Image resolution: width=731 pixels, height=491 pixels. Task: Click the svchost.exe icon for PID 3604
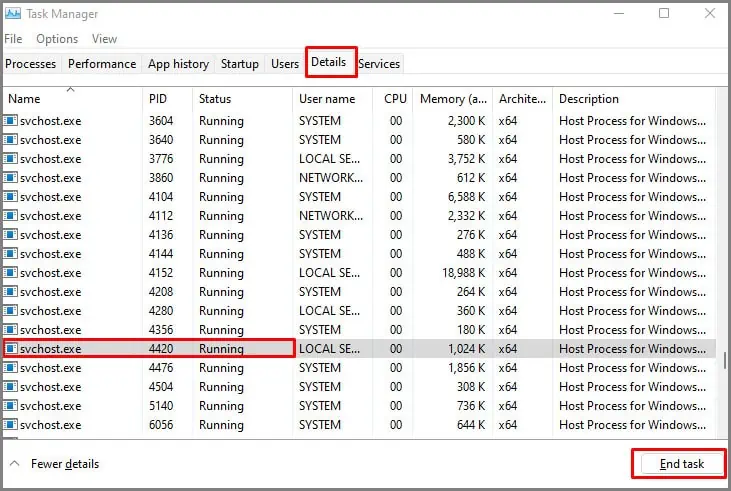click(10, 121)
